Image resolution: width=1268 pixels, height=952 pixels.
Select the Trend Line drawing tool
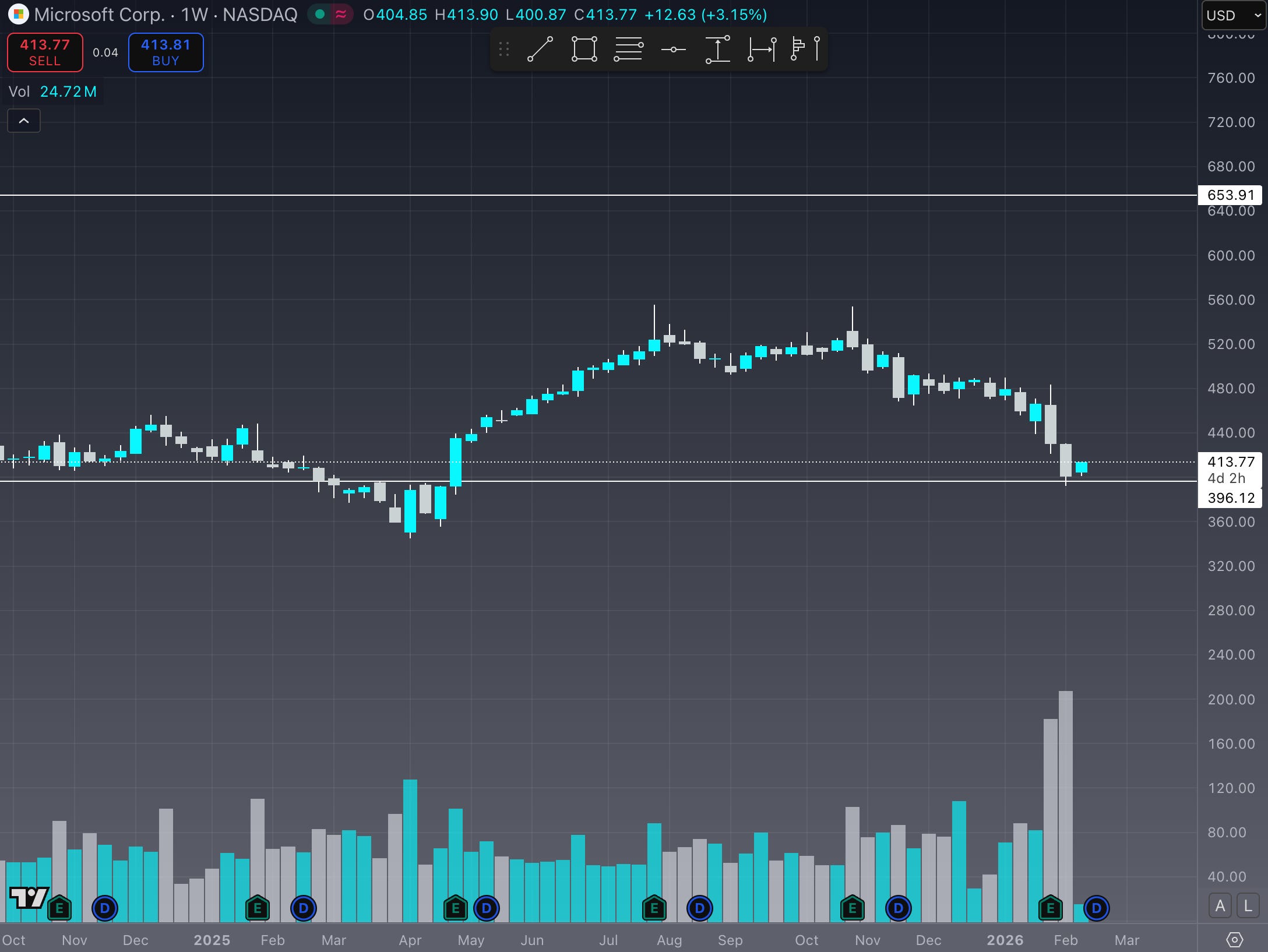click(x=540, y=50)
